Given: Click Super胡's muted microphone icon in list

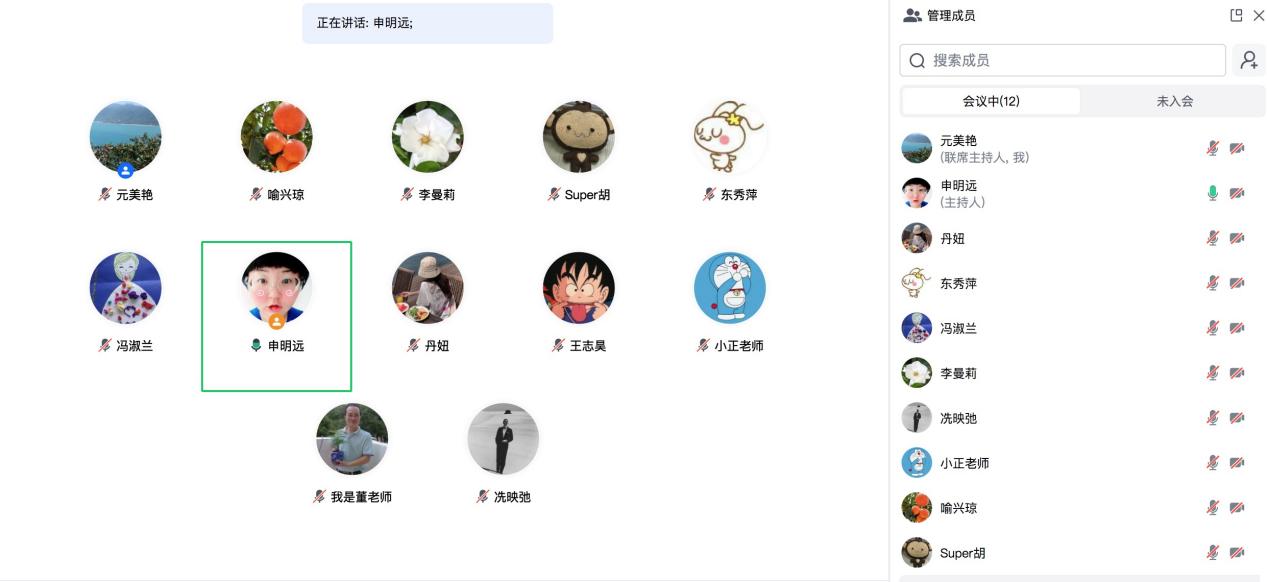Looking at the screenshot, I should tap(1213, 553).
